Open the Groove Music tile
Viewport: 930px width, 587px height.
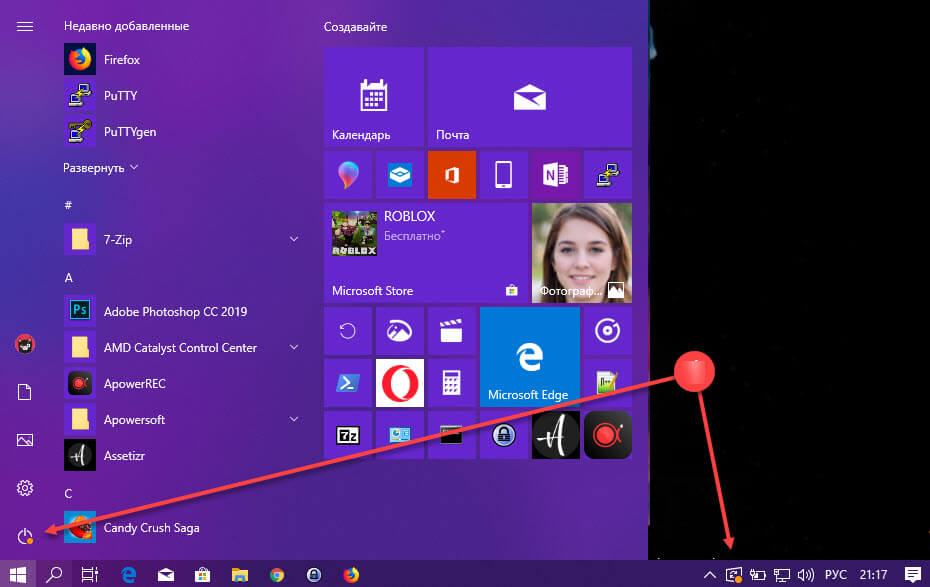(608, 331)
